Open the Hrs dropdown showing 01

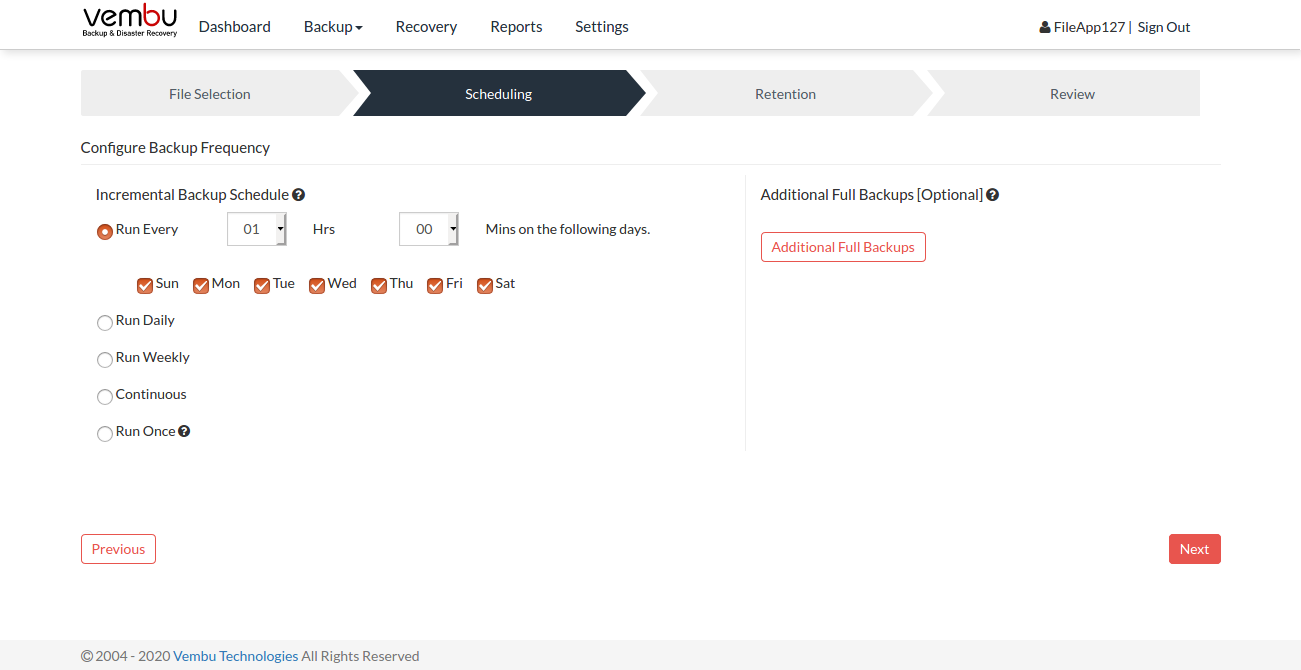[257, 229]
